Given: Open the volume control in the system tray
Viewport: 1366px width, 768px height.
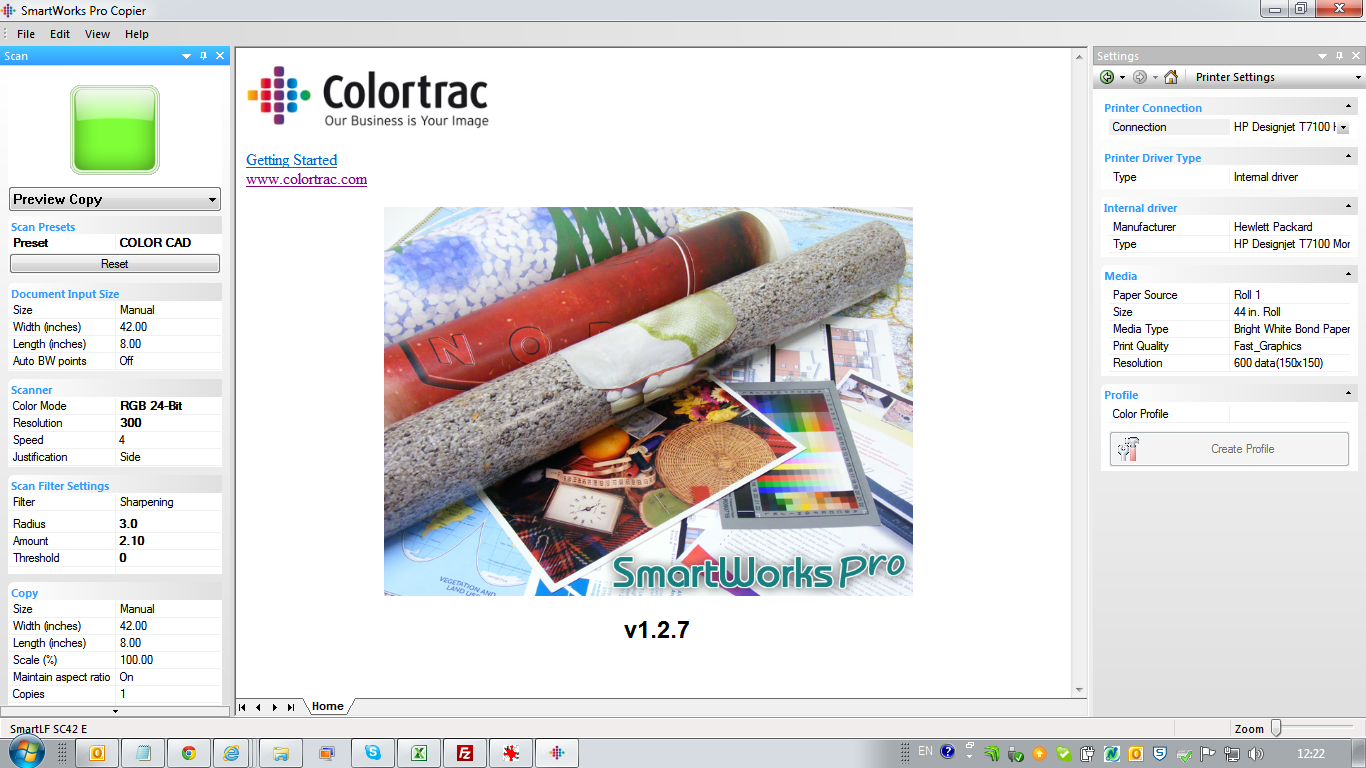Looking at the screenshot, I should [x=1256, y=754].
